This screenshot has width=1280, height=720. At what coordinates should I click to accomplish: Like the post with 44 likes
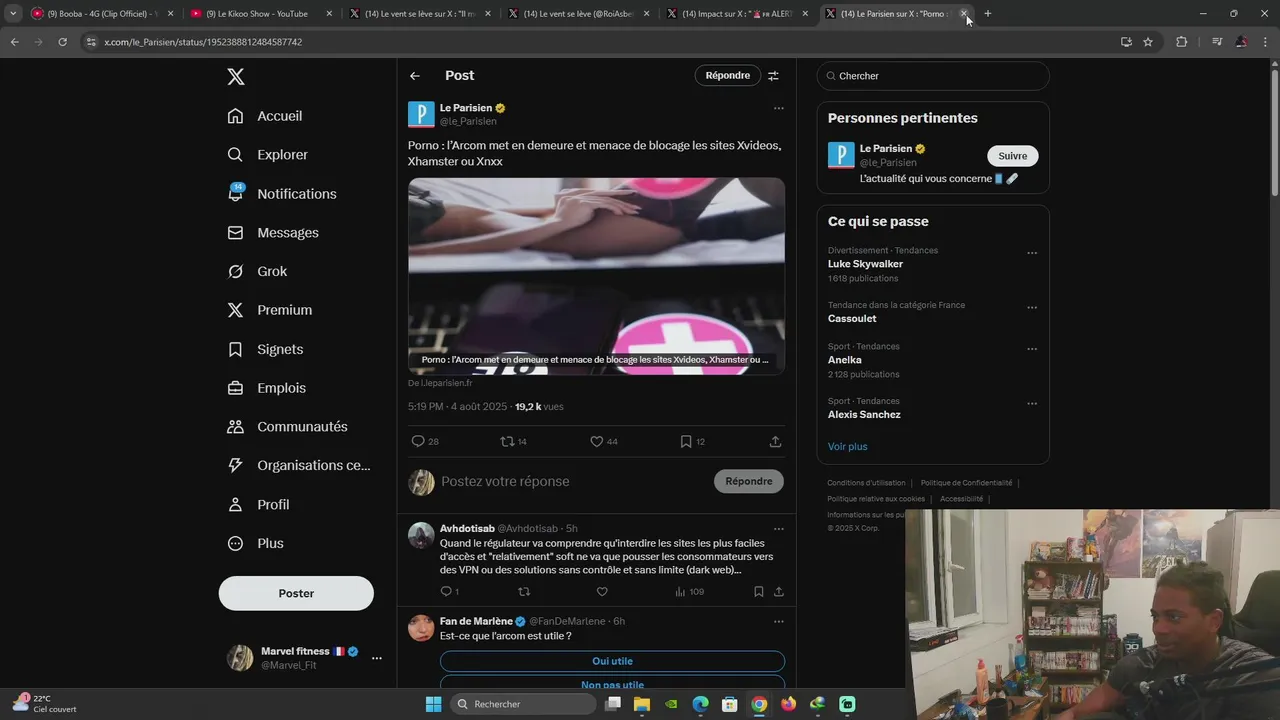click(596, 441)
